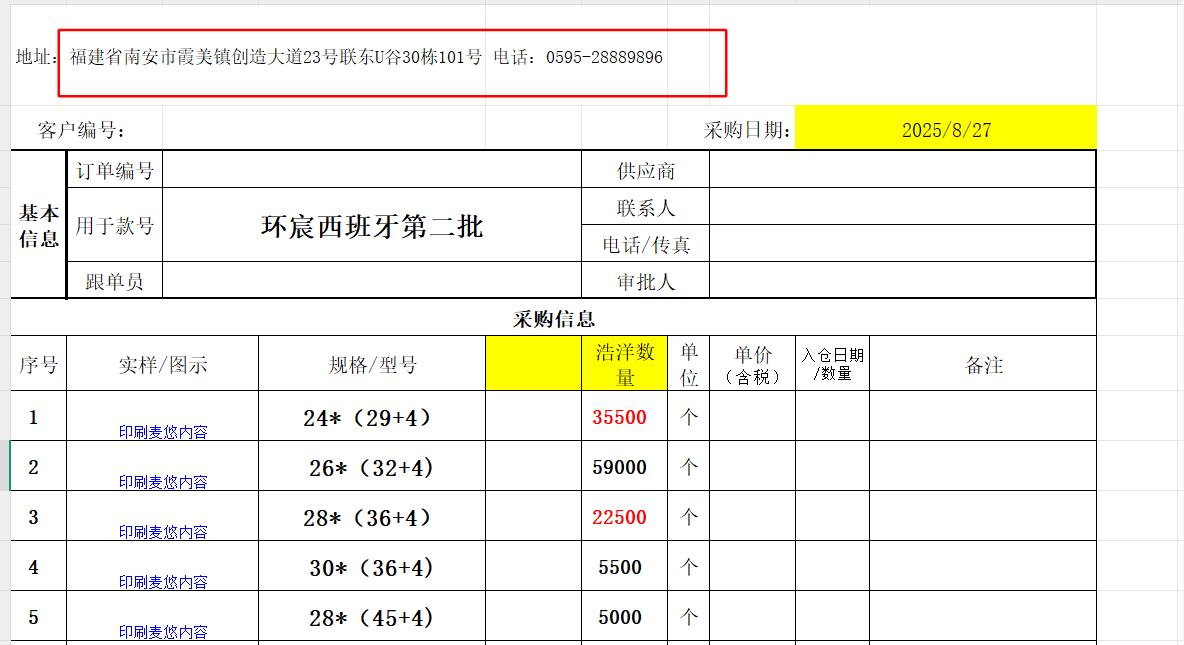Click the empty cell beside 供应商
1184x645 pixels.
point(902,170)
